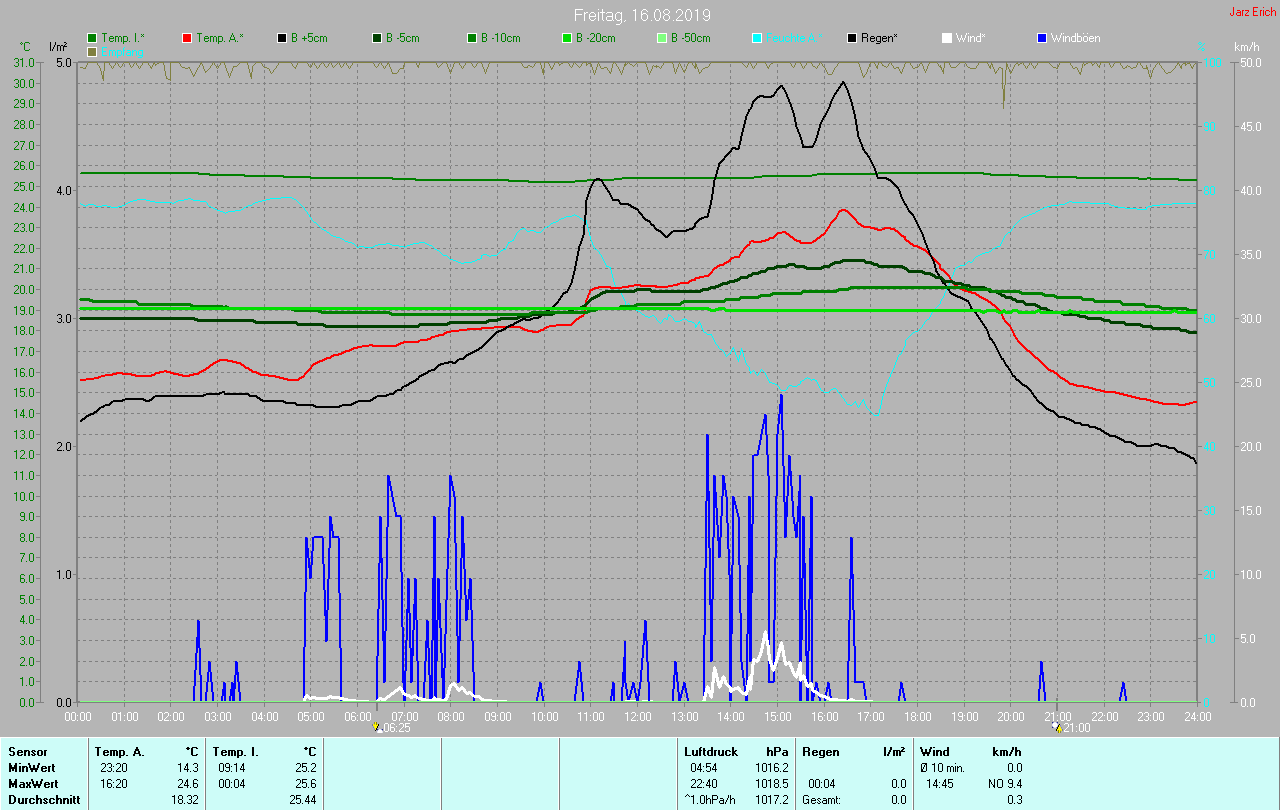The height and width of the screenshot is (810, 1280).
Task: Click the Durchschnitt row label
Action: pos(40,800)
